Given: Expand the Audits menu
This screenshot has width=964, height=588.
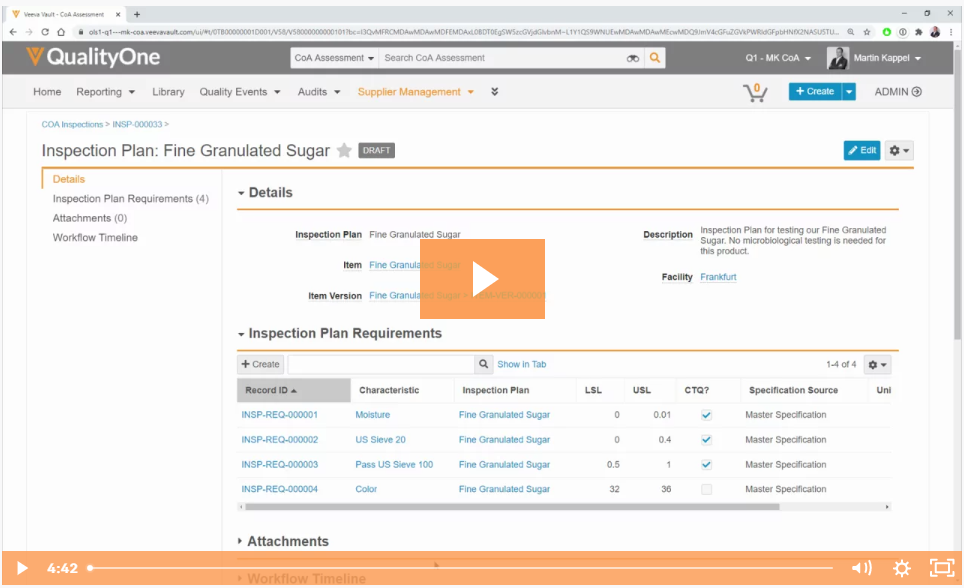Looking at the screenshot, I should [318, 92].
